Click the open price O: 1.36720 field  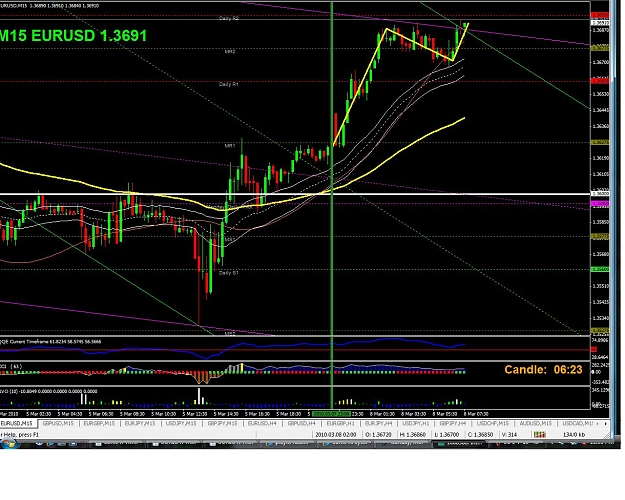378,435
